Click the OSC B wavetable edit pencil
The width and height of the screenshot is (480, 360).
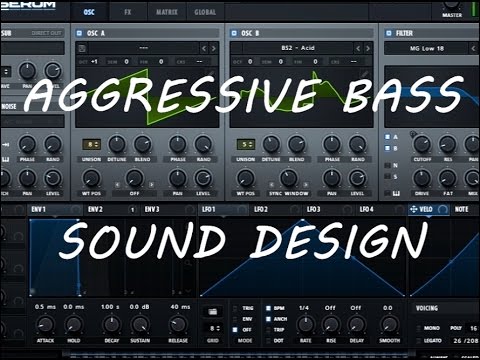(x=364, y=74)
